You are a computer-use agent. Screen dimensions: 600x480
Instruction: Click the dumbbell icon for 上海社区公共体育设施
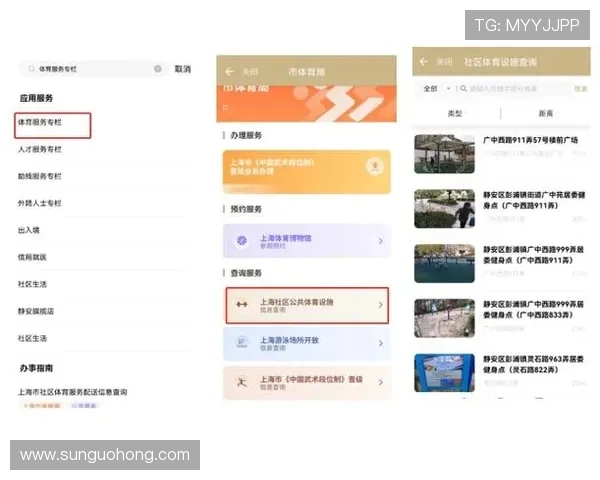pyautogui.click(x=242, y=305)
